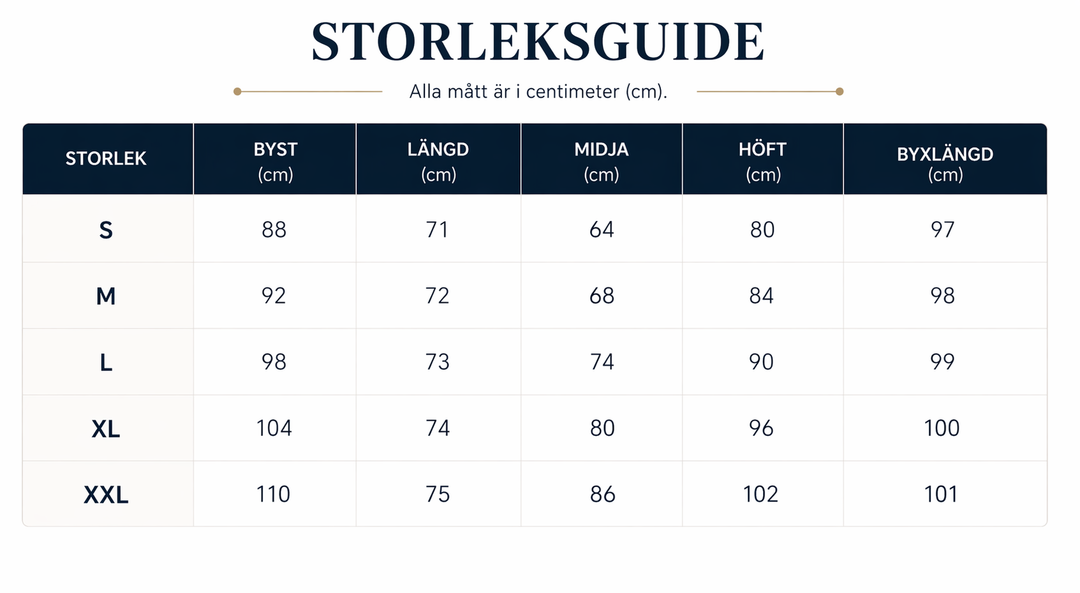Select trouser length value 100 for XL
The image size is (1080, 593).
pyautogui.click(x=942, y=428)
